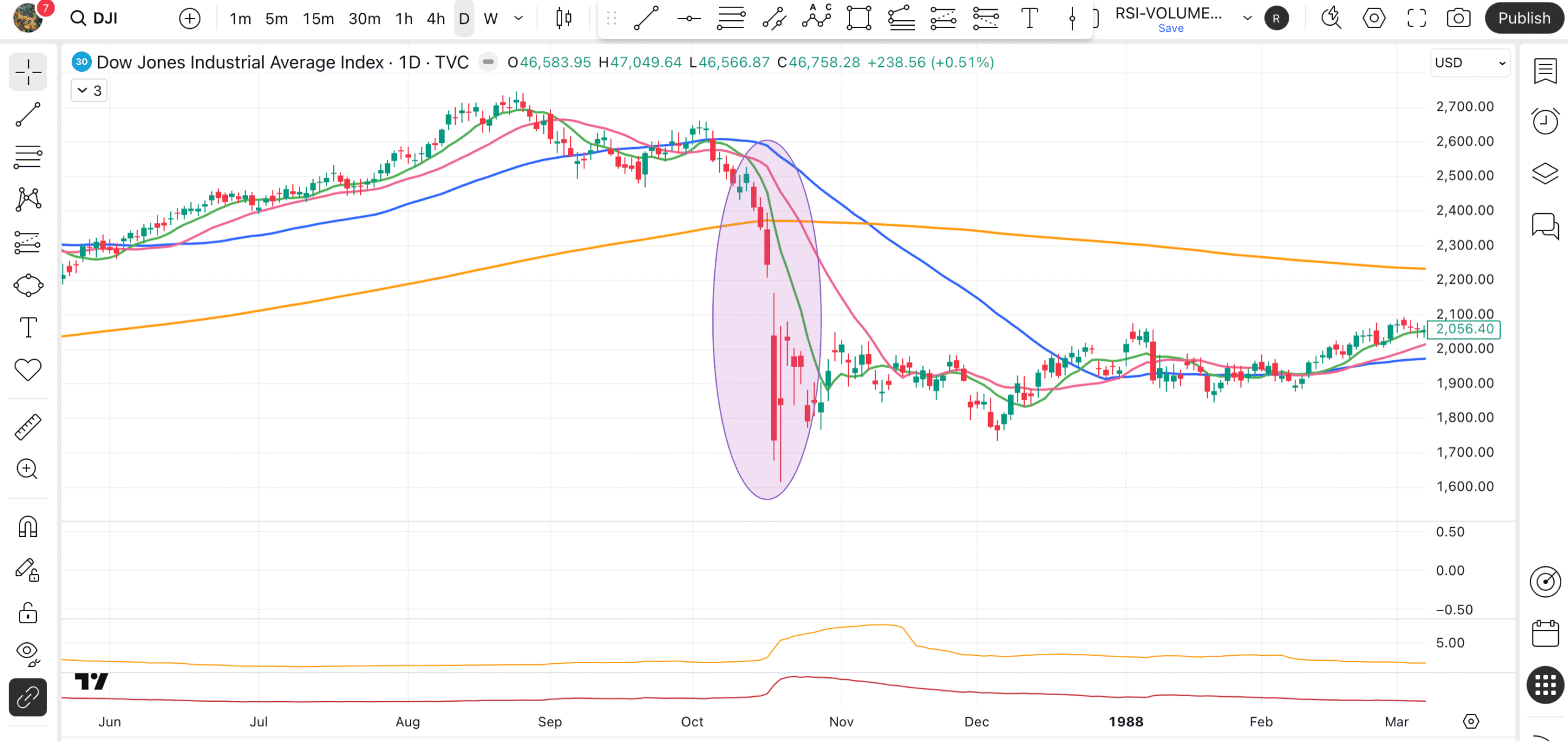
Task: Toggle Magnet mode on
Action: (28, 526)
